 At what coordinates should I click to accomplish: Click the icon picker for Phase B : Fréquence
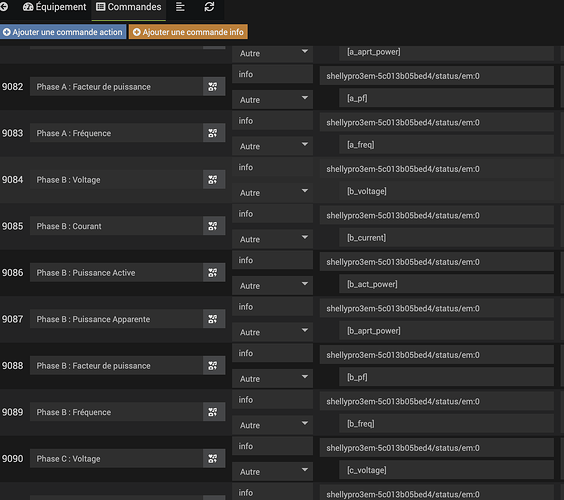pyautogui.click(x=214, y=412)
